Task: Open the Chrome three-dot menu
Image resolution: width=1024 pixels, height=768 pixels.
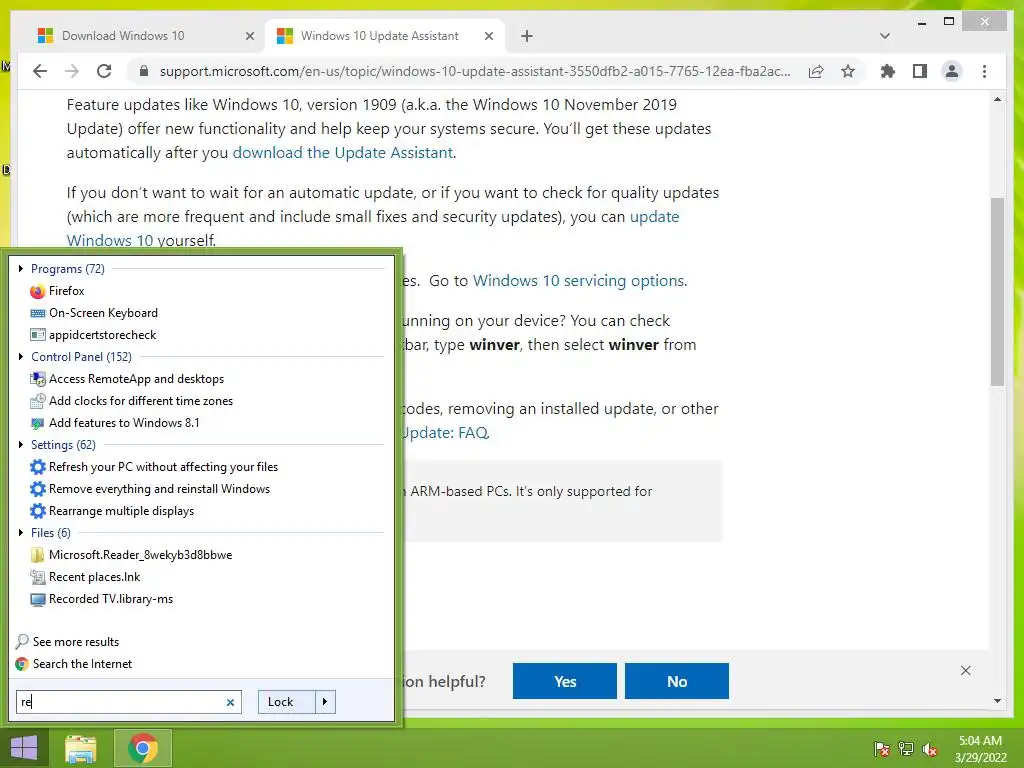Action: pyautogui.click(x=984, y=71)
